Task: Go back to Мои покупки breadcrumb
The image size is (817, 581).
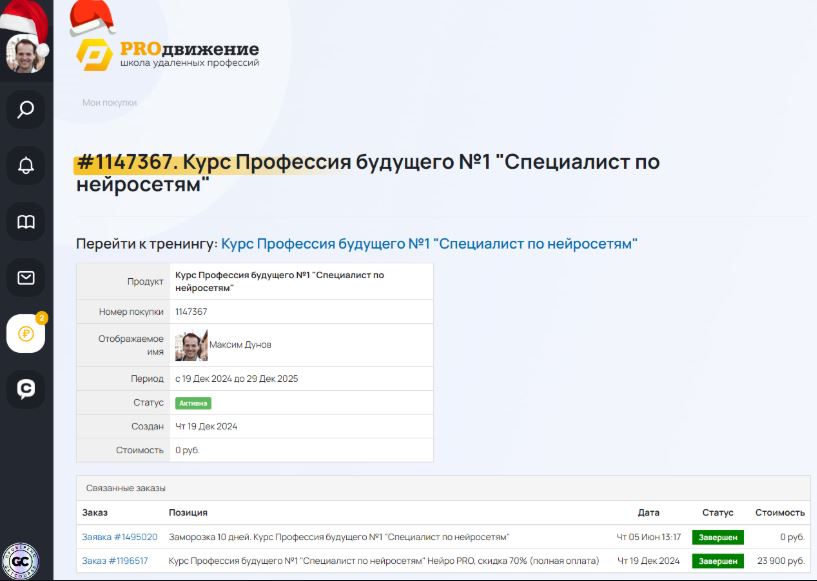Action: pos(109,102)
